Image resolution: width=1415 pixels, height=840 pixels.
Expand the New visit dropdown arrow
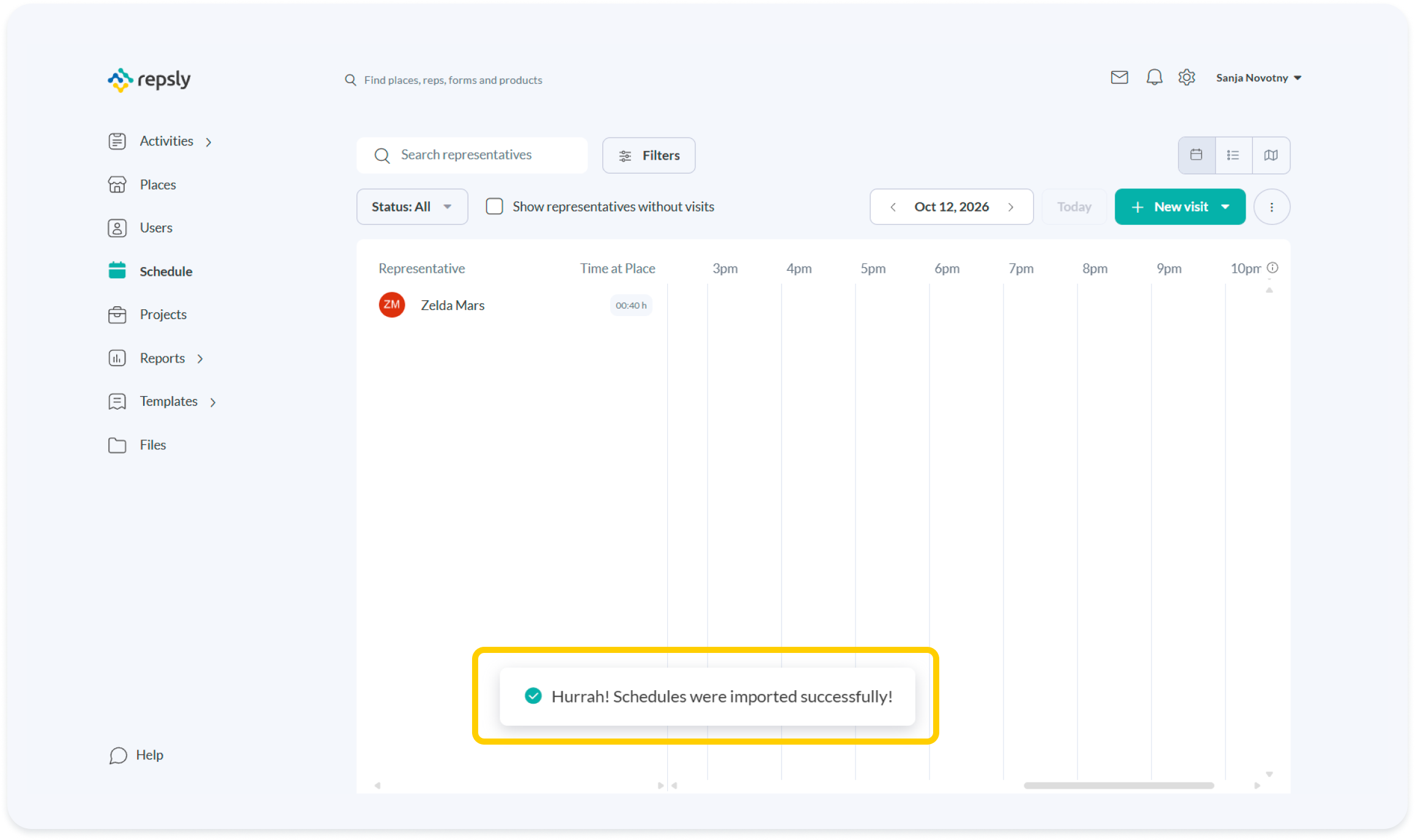pyautogui.click(x=1225, y=207)
